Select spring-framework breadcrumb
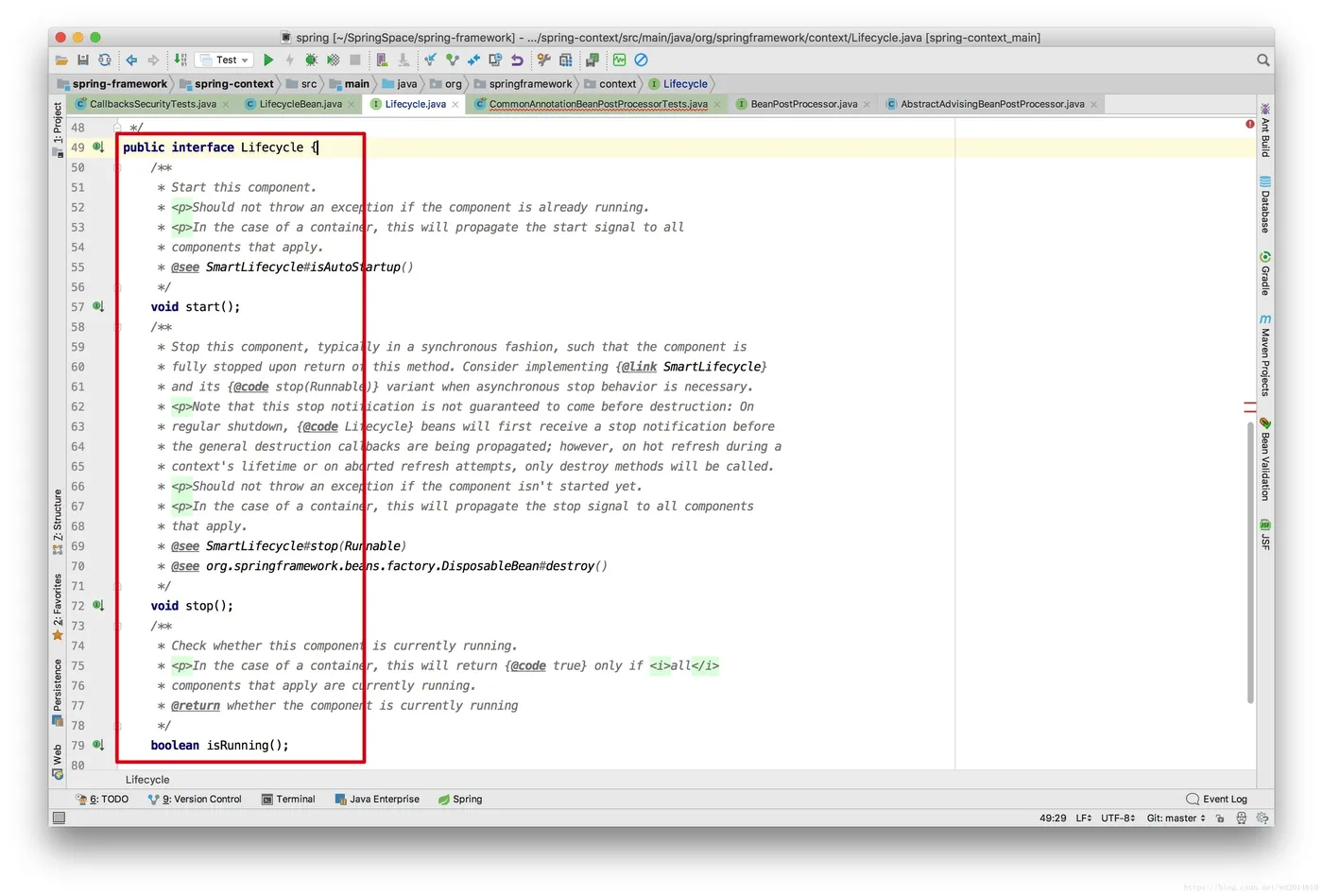Viewport: 1323px width, 896px height. pyautogui.click(x=112, y=84)
